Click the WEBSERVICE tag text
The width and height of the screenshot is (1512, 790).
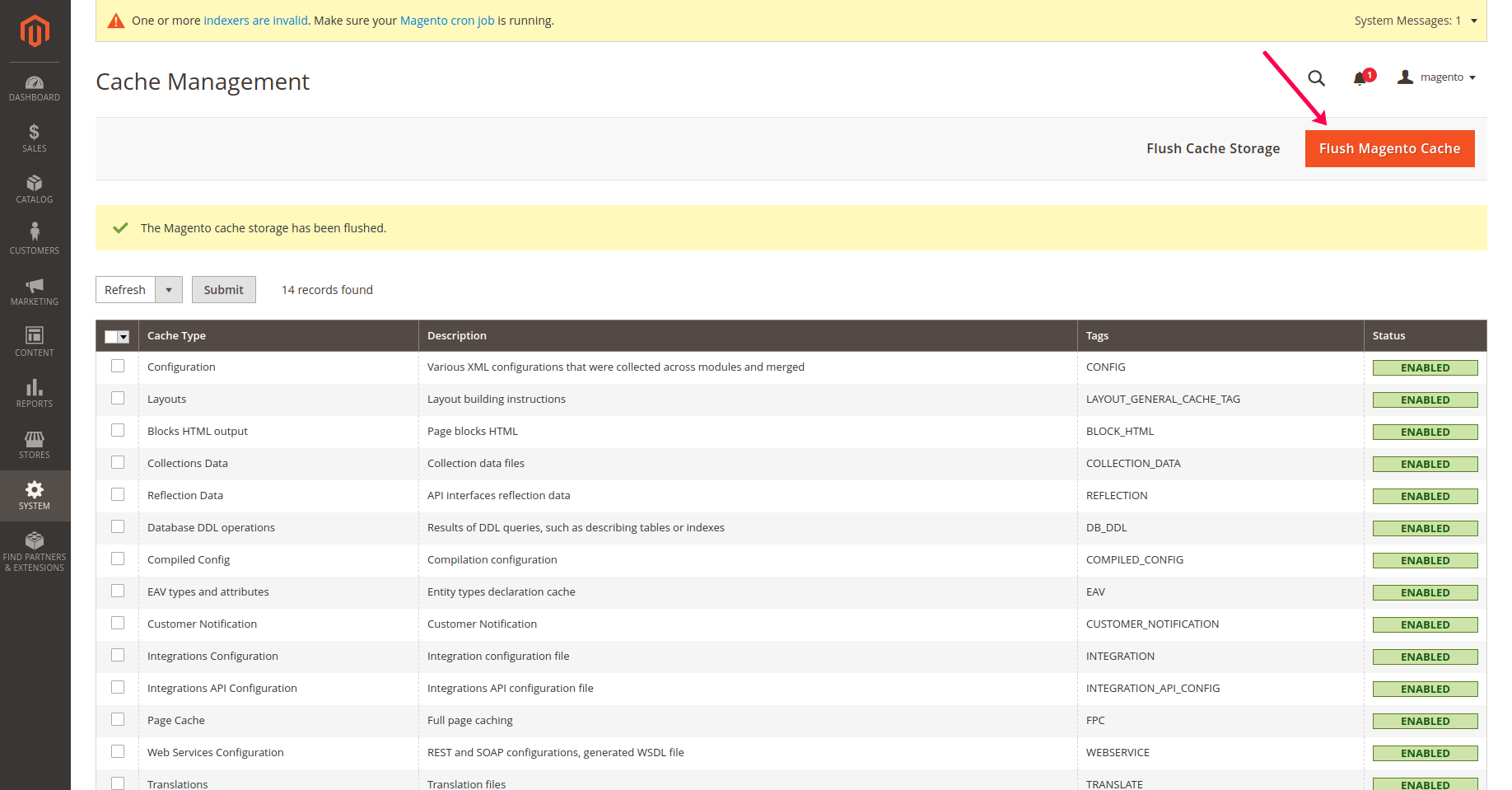coord(1118,753)
